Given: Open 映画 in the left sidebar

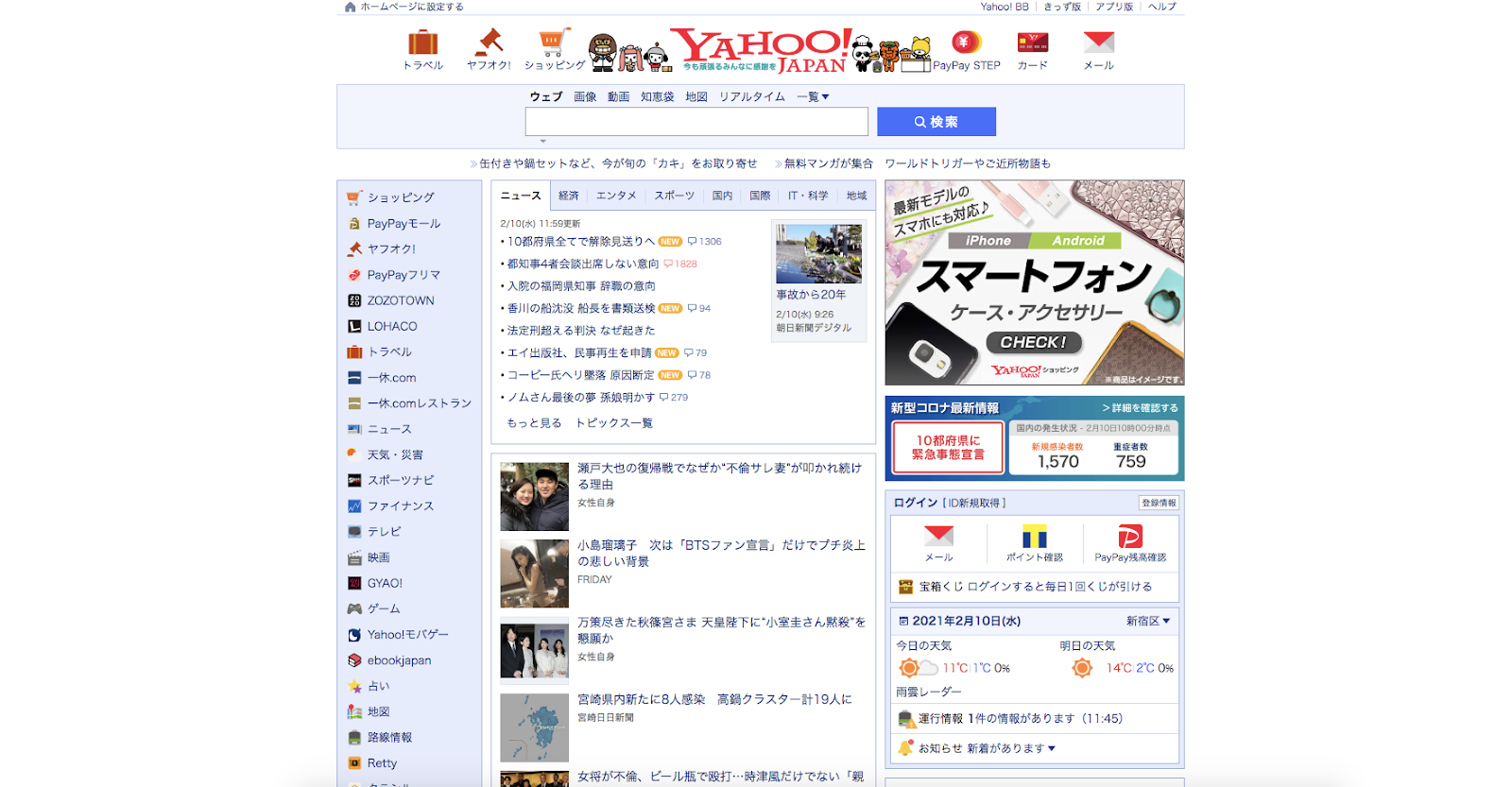Looking at the screenshot, I should [x=378, y=557].
